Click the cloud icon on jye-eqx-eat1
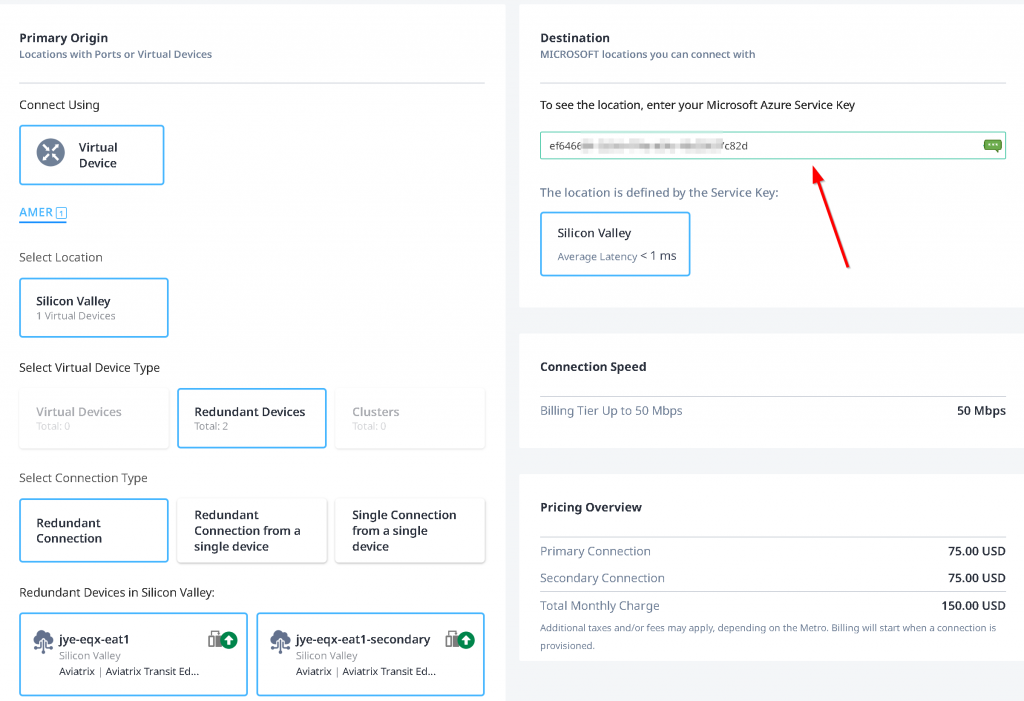 44,641
